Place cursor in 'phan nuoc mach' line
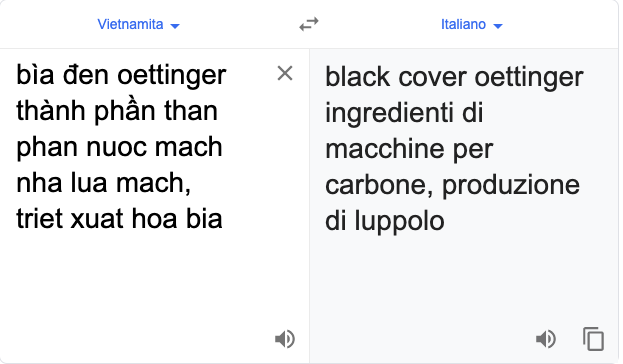623x364 pixels. pyautogui.click(x=119, y=147)
